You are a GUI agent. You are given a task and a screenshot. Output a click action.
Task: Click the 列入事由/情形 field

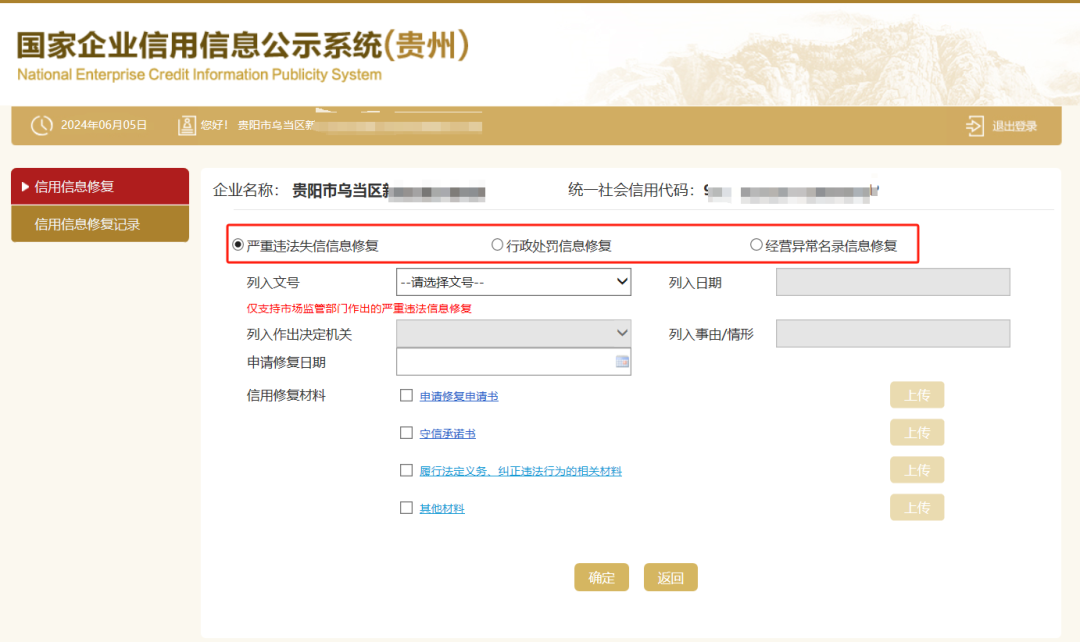click(893, 333)
